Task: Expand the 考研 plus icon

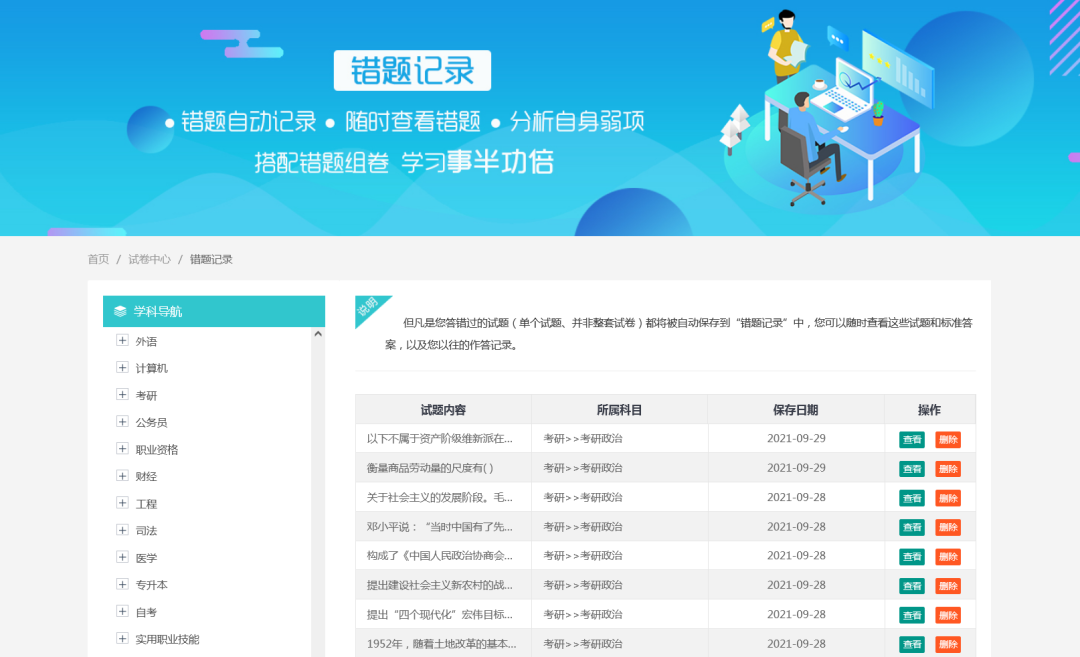Action: (122, 395)
